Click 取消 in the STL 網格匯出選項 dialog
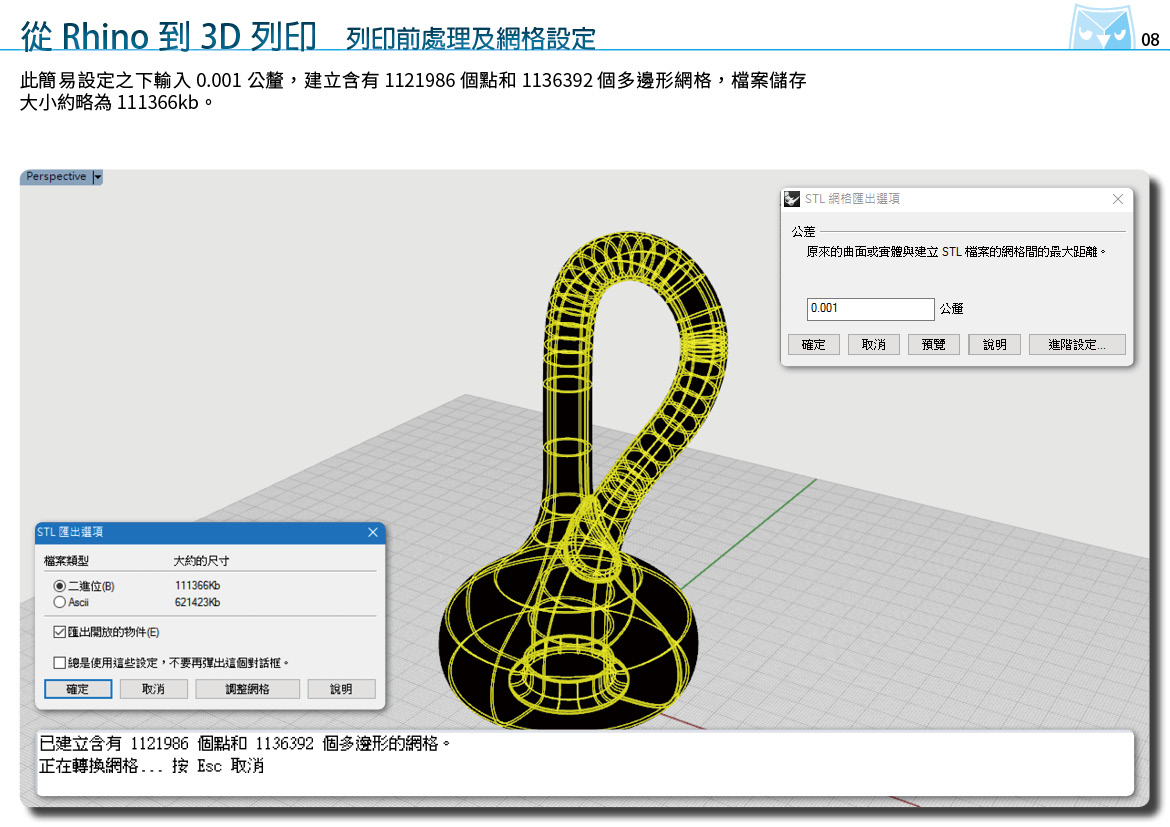1170x827 pixels. [874, 345]
